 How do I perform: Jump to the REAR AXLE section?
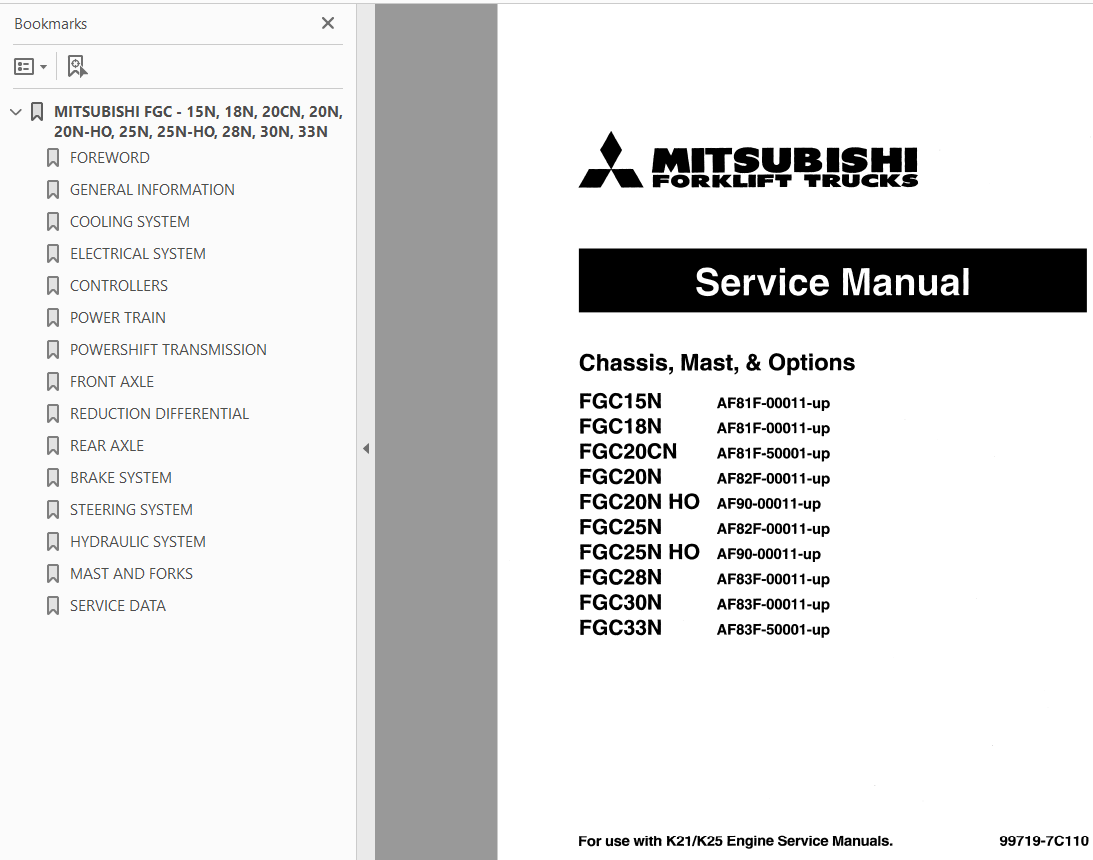point(107,446)
